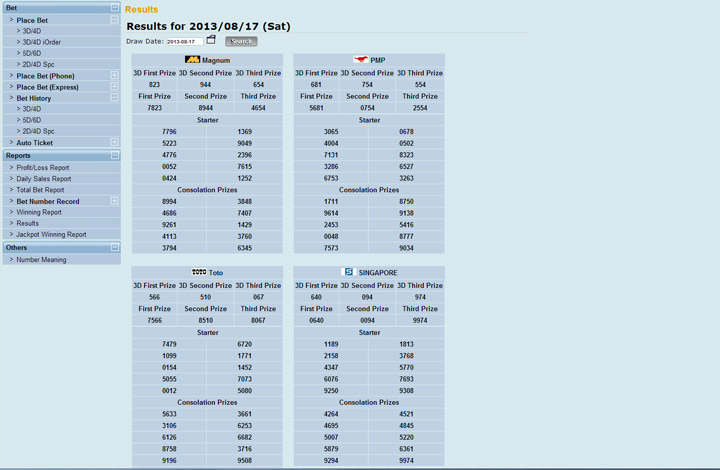Click the Toto logo icon
The image size is (720, 470).
199,272
